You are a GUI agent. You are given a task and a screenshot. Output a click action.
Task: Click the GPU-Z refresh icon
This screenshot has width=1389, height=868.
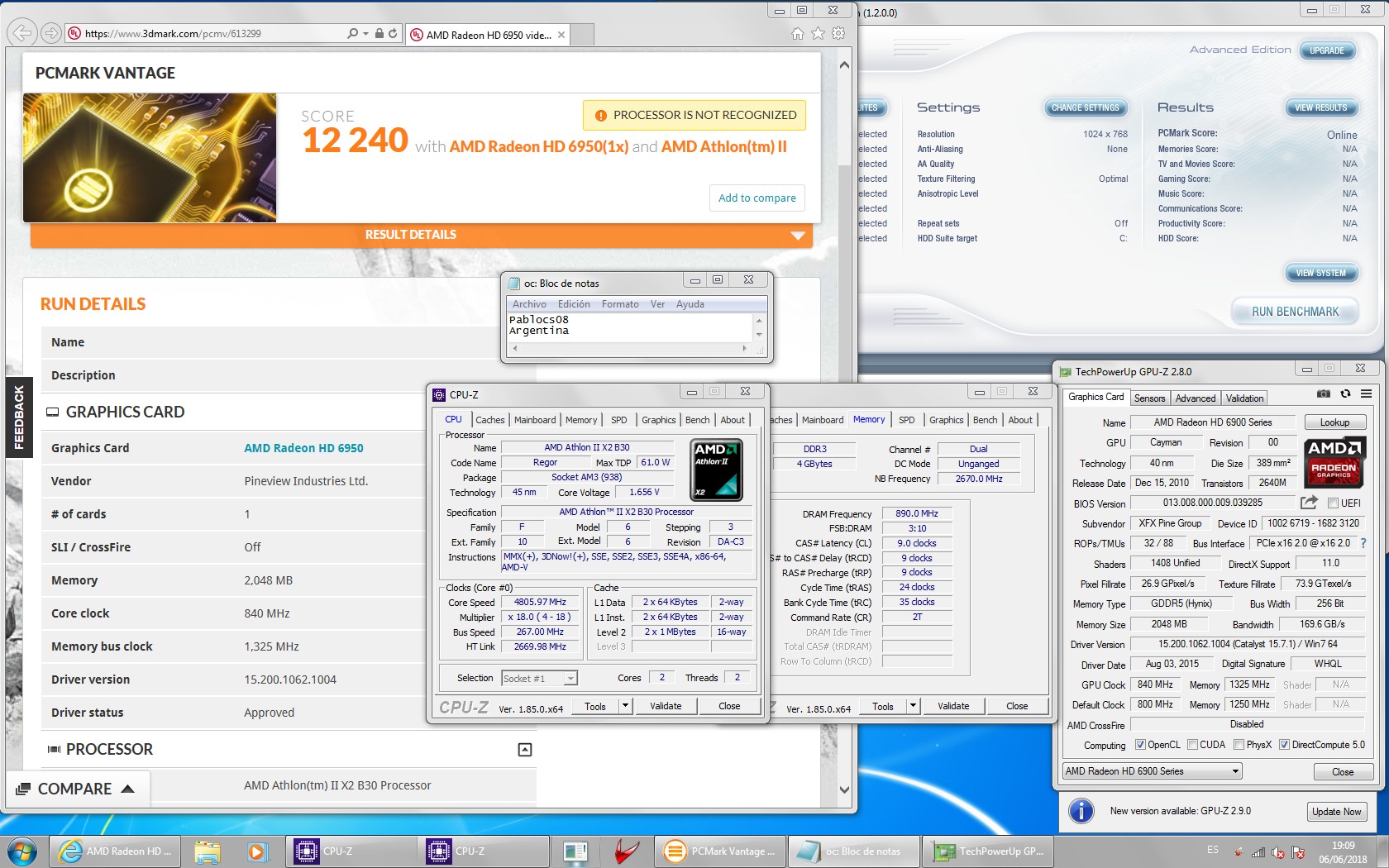coord(1345,393)
